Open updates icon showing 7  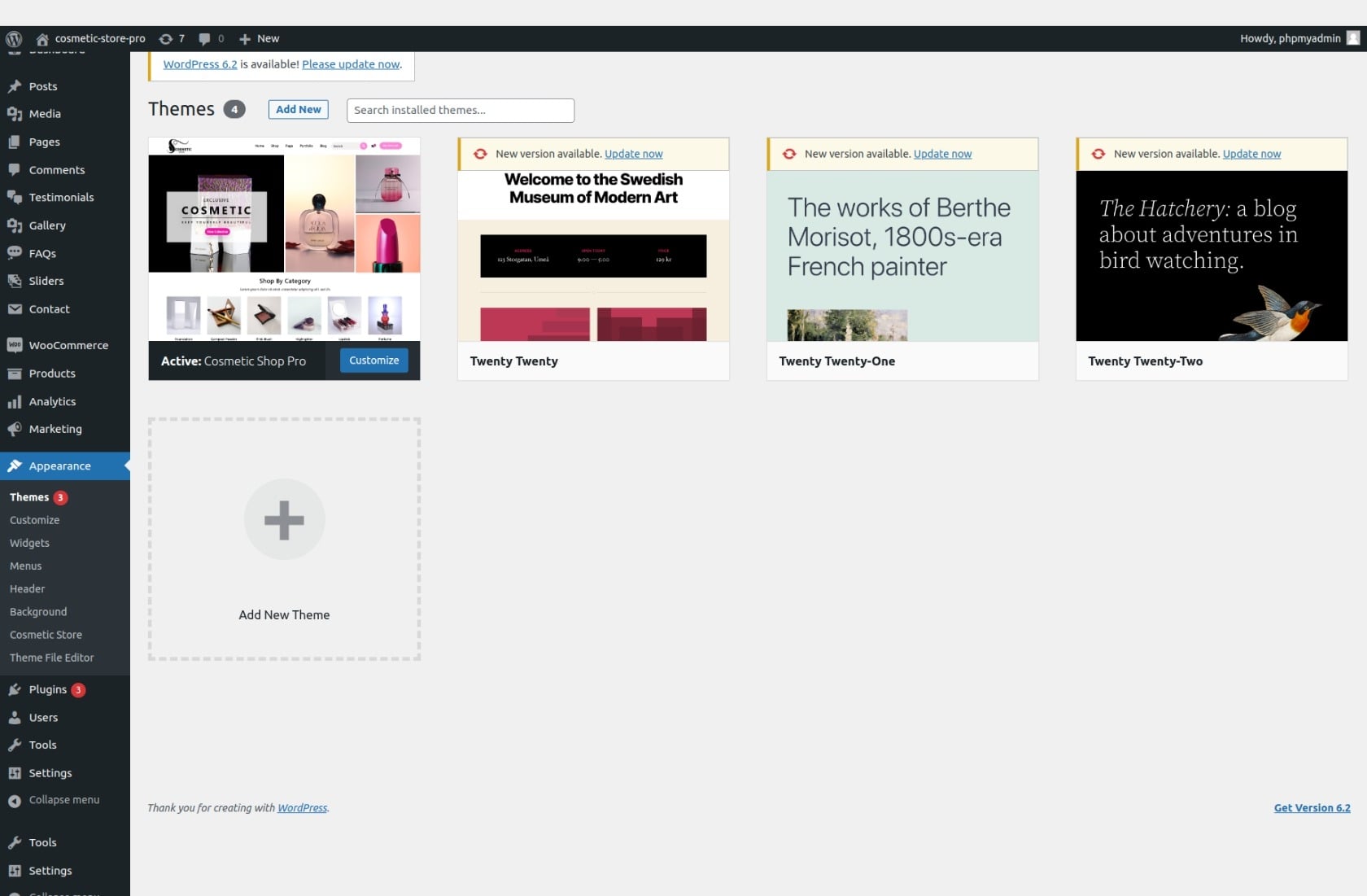(x=166, y=38)
